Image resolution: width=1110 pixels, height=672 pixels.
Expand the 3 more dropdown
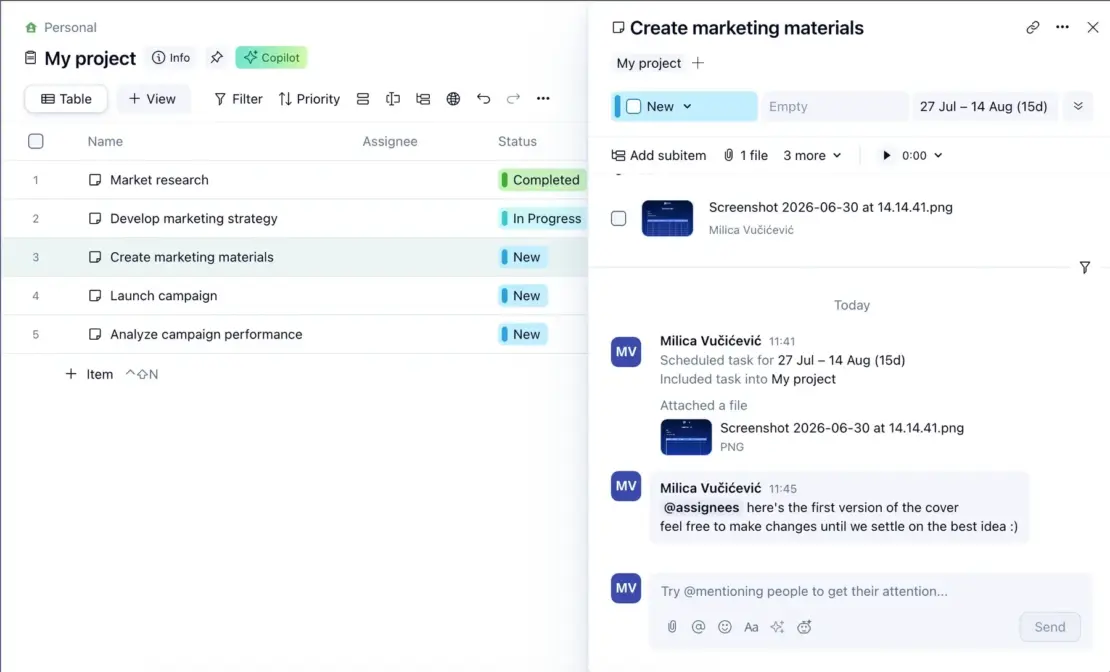pyautogui.click(x=812, y=155)
